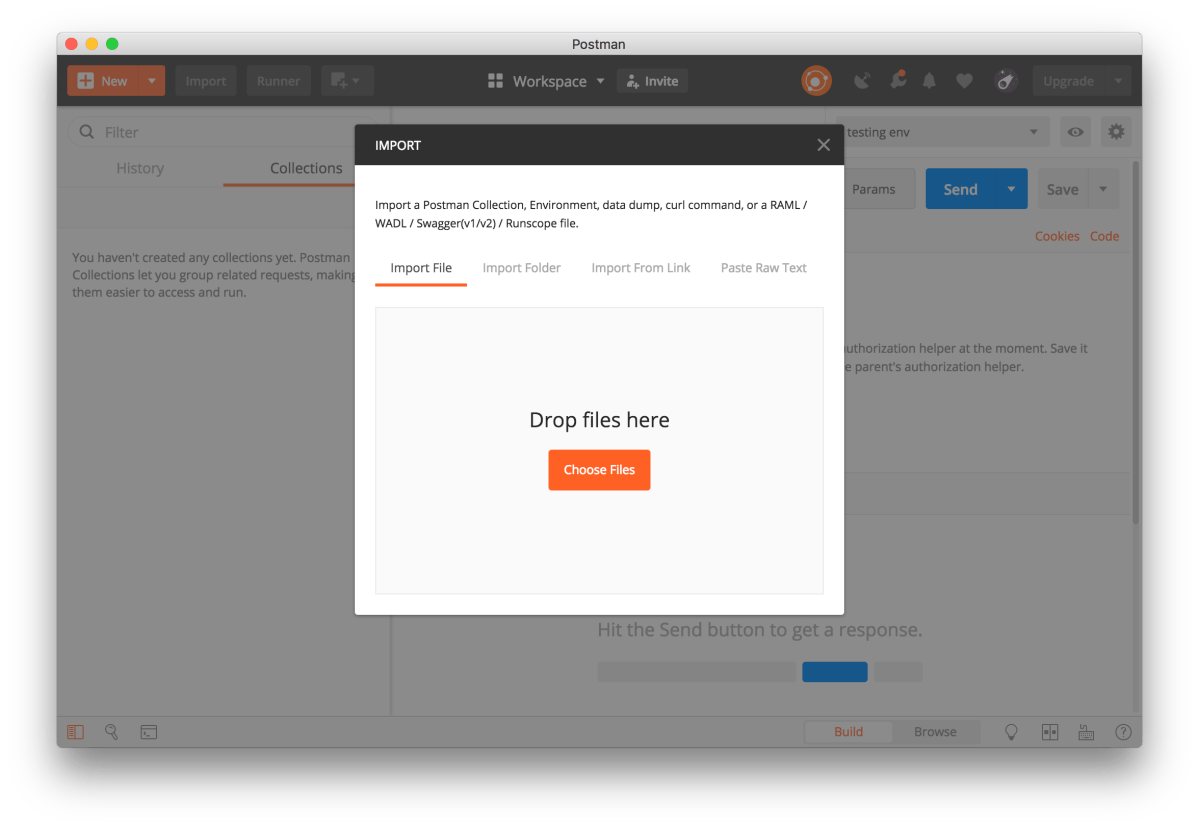Click the two-pane layout icon
The width and height of the screenshot is (1199, 829).
[x=1050, y=732]
